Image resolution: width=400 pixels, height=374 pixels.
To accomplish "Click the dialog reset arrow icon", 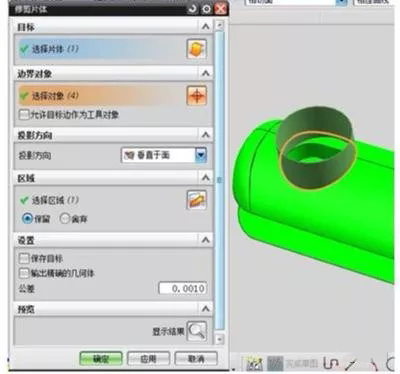I will pyautogui.click(x=192, y=9).
